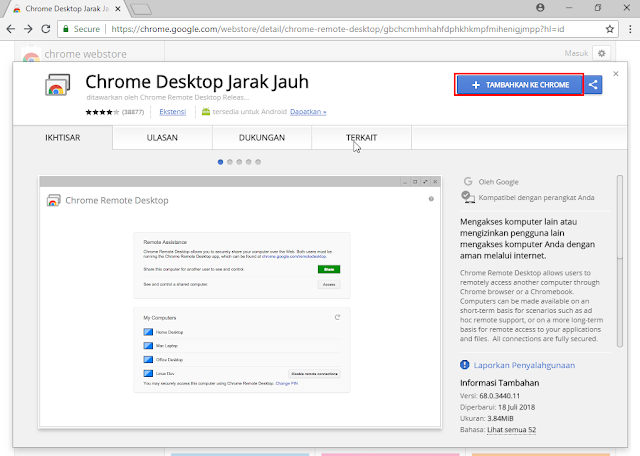The image size is (640, 456).
Task: Click the help icon in preview window
Action: (x=431, y=199)
